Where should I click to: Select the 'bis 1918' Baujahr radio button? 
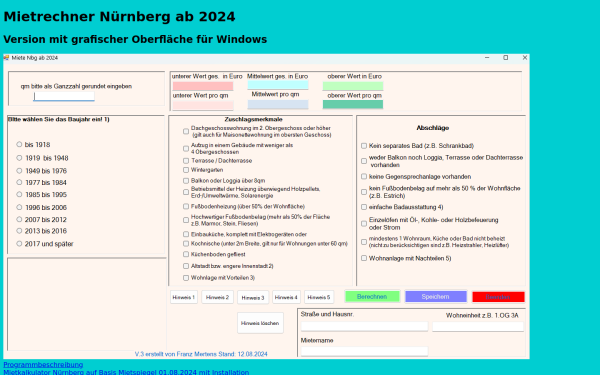tap(19, 144)
